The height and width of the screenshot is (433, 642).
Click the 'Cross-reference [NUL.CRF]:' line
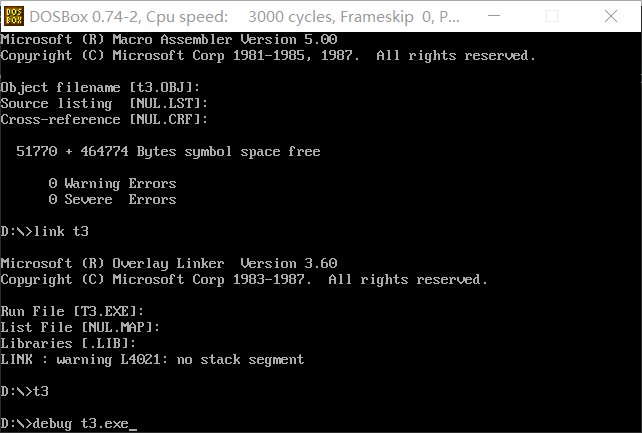(x=104, y=120)
